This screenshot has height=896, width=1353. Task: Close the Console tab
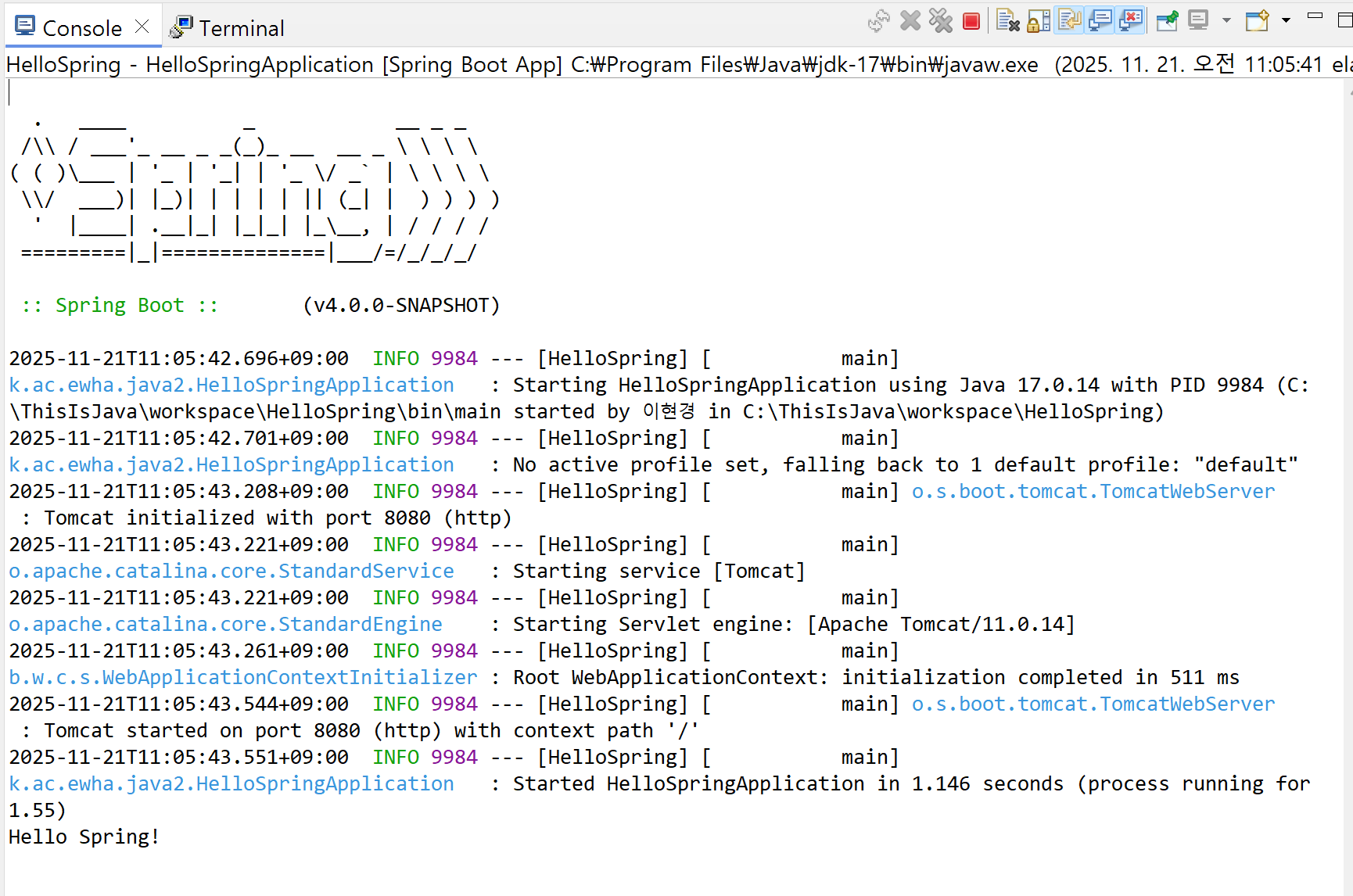(141, 25)
